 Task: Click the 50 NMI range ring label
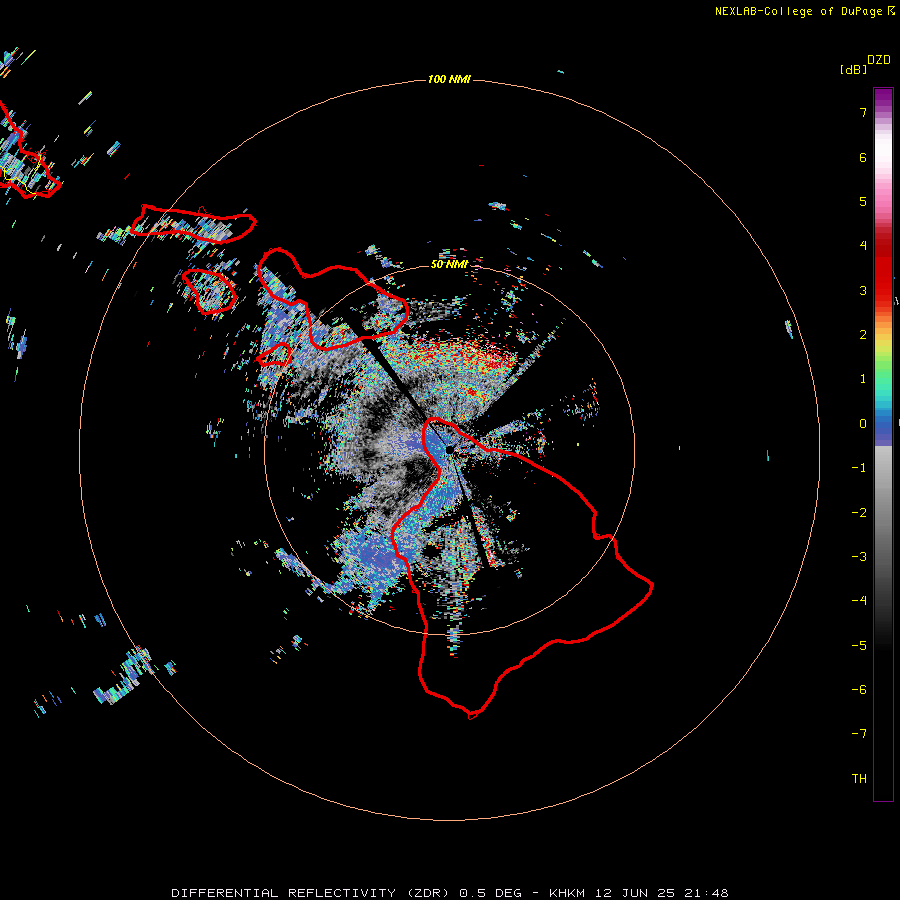click(449, 264)
